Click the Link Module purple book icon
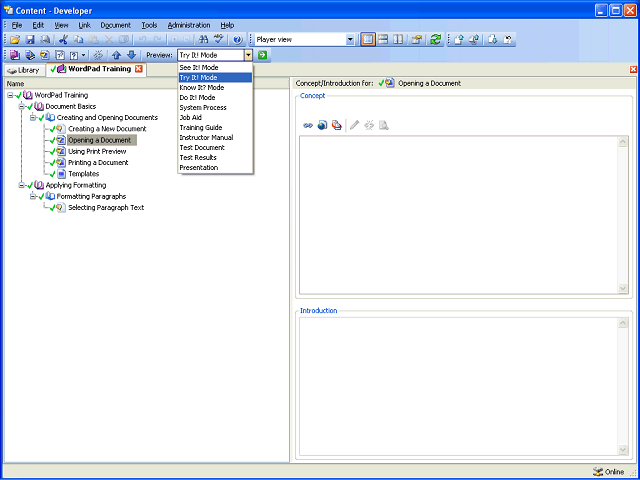 pyautogui.click(x=15, y=55)
